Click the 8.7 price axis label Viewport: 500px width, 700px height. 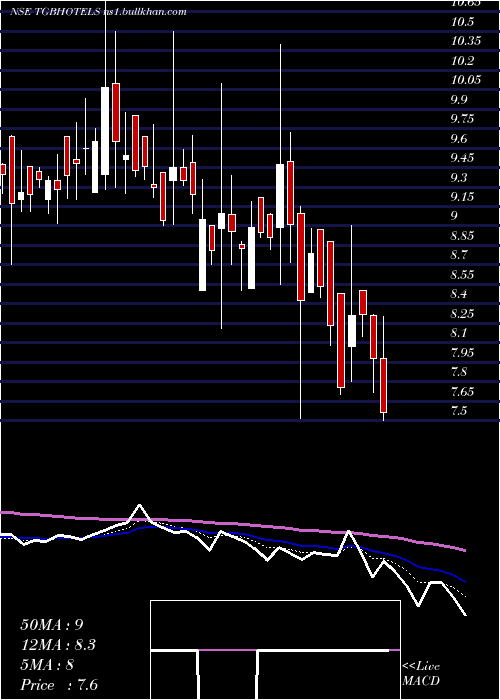coord(459,255)
